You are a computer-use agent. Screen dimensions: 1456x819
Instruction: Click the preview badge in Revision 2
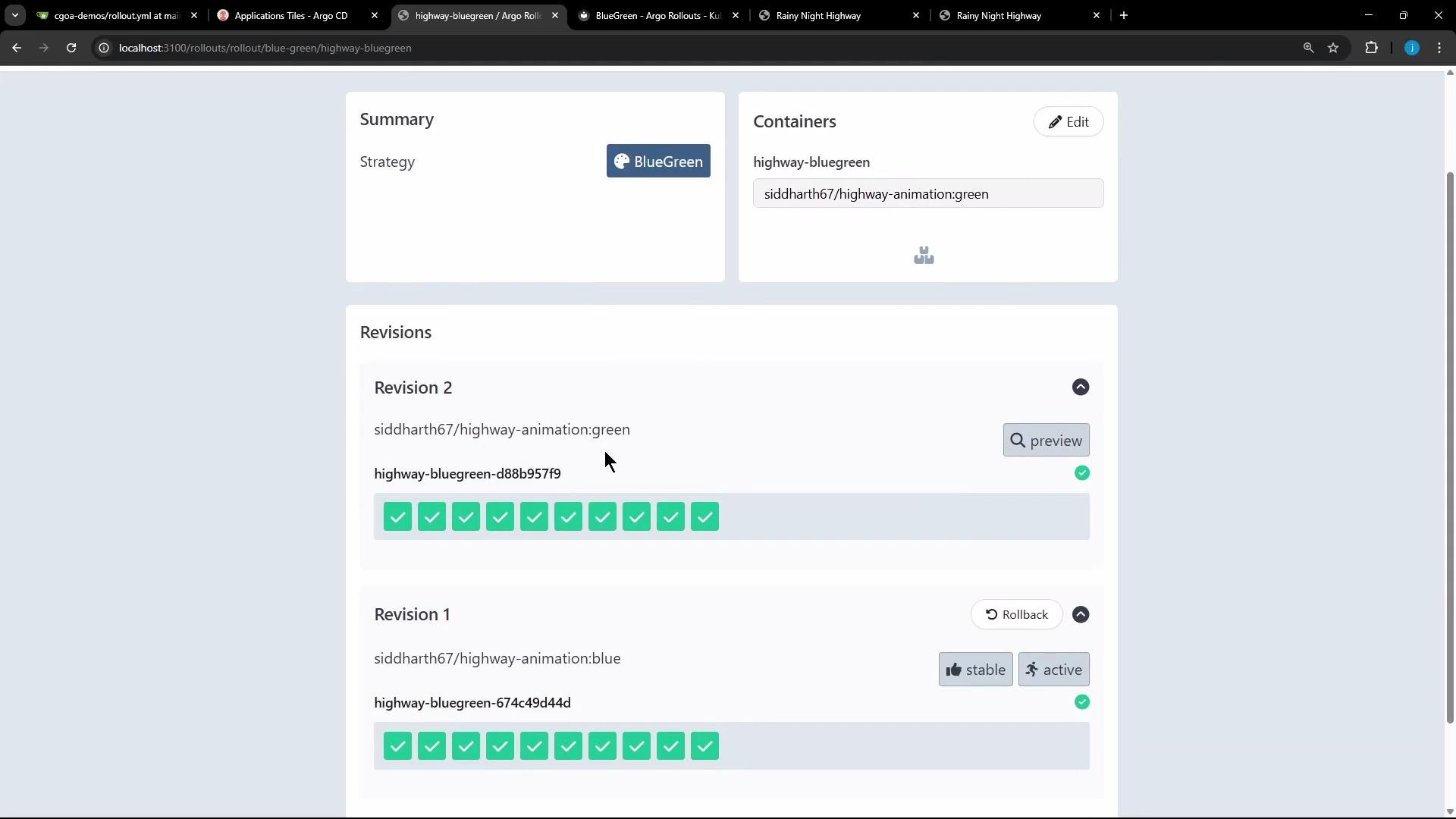(x=1046, y=440)
